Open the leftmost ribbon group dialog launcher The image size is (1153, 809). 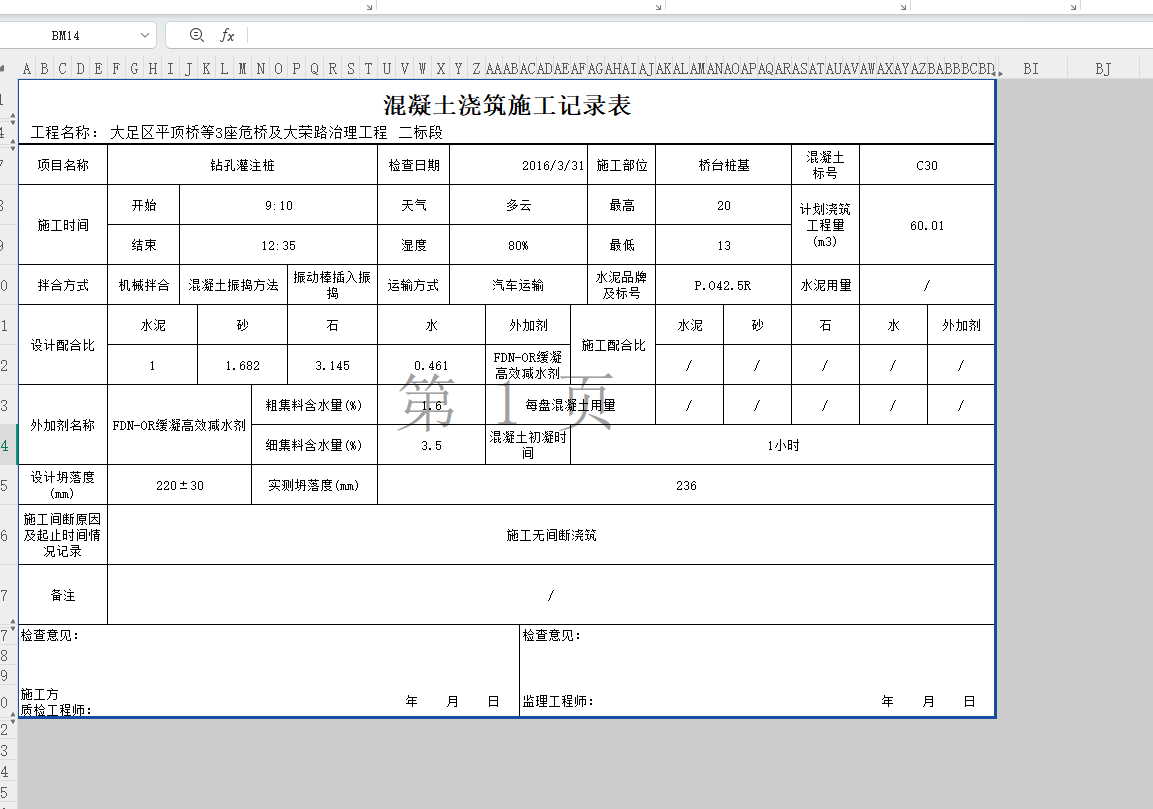tap(369, 6)
